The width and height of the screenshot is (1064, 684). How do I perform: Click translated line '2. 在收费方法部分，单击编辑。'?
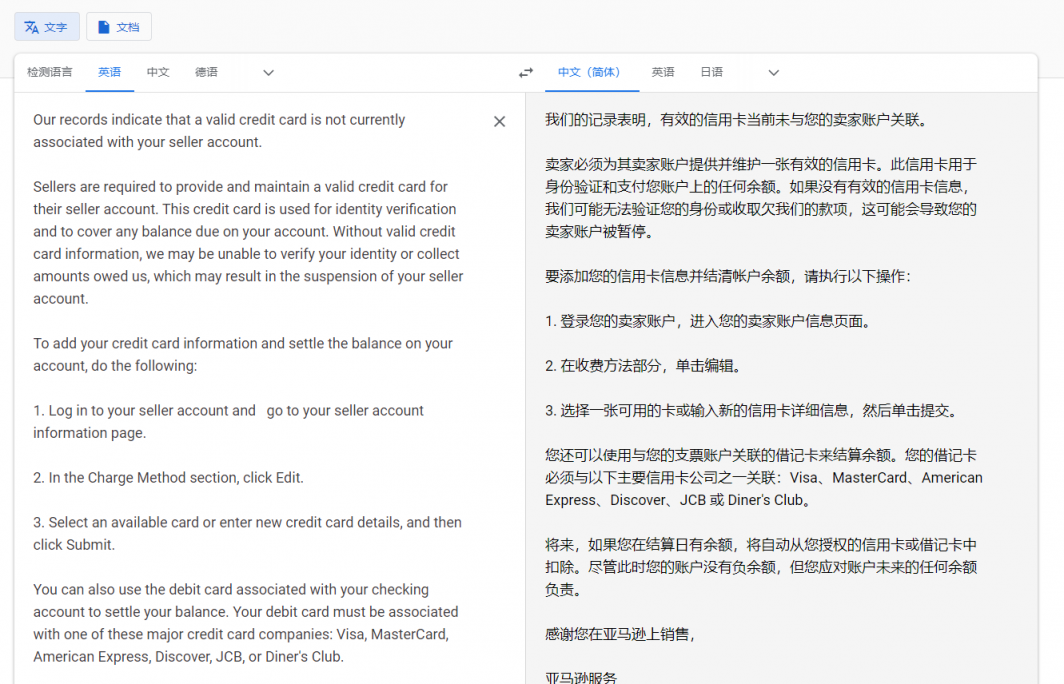click(645, 366)
